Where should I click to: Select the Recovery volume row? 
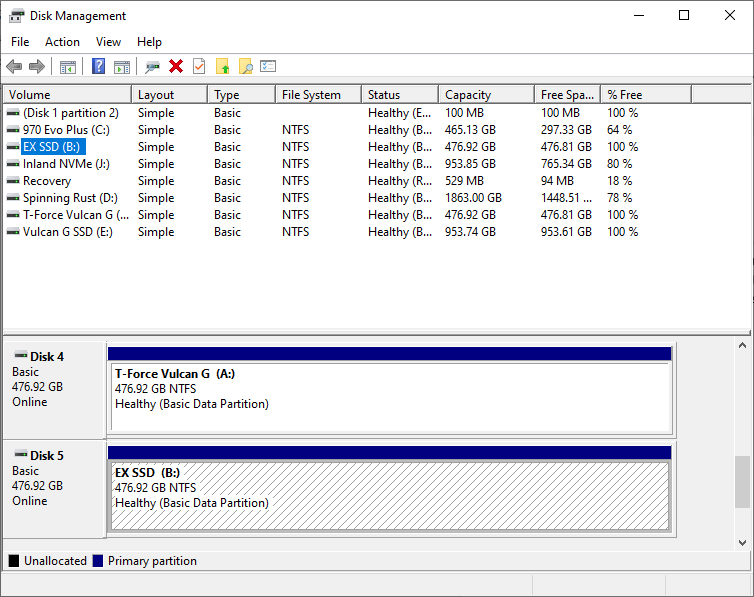coord(348,181)
